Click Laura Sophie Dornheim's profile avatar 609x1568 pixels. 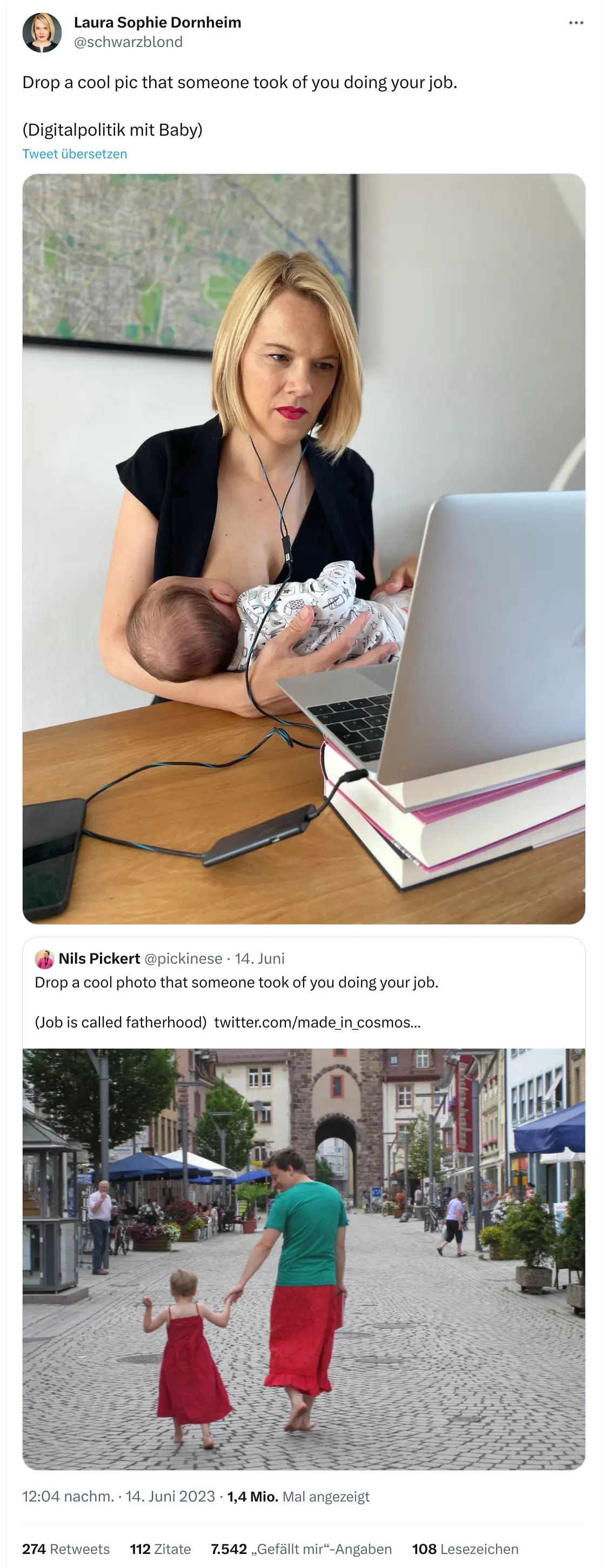pyautogui.click(x=42, y=32)
